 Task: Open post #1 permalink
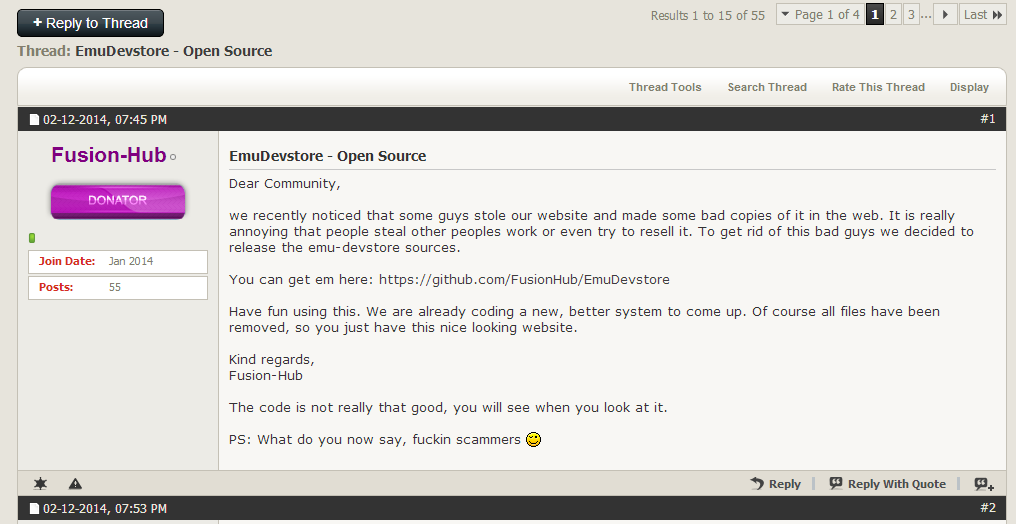(987, 119)
